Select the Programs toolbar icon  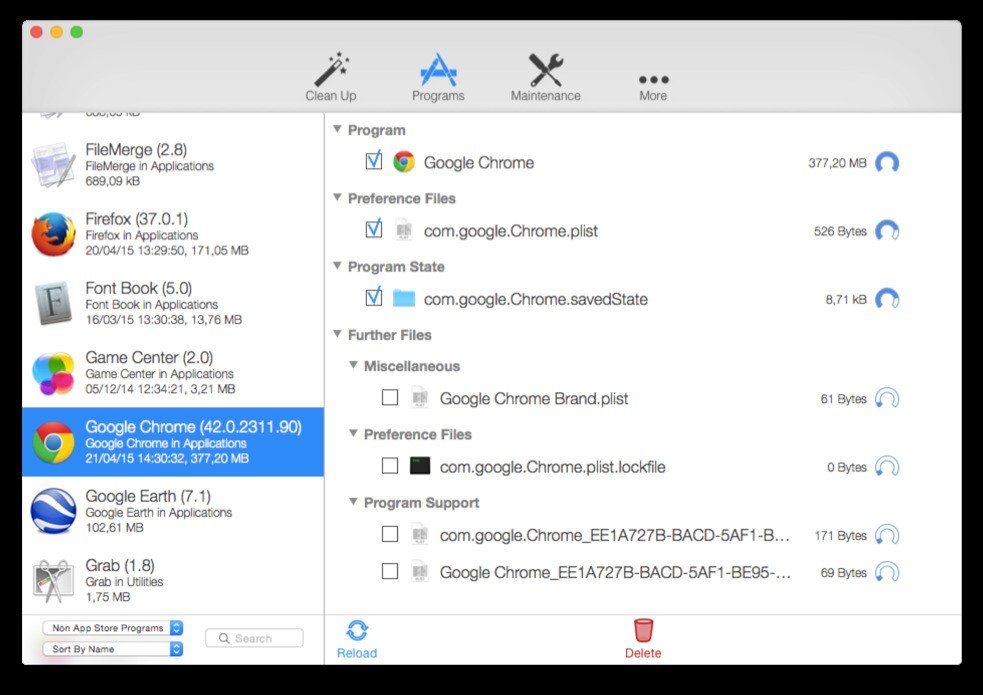438,70
